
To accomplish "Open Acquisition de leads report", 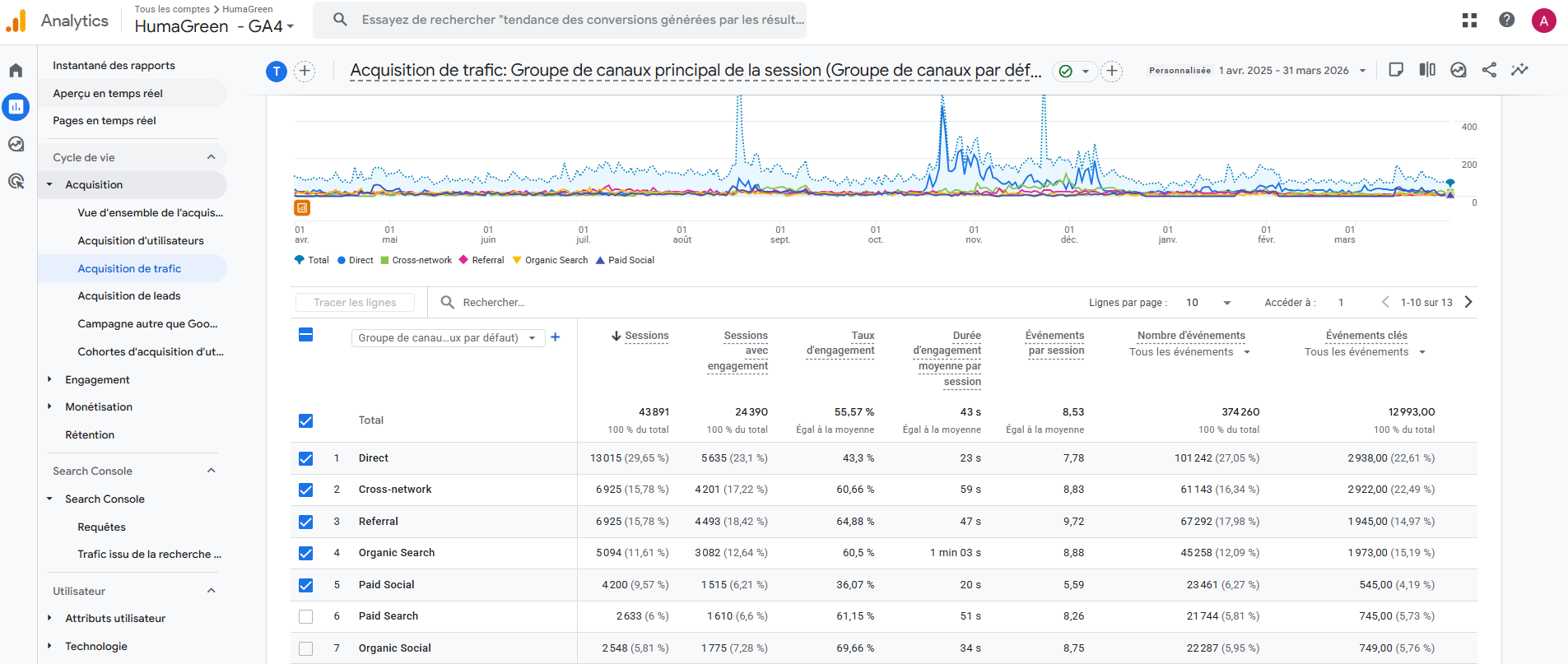I will pos(129,295).
